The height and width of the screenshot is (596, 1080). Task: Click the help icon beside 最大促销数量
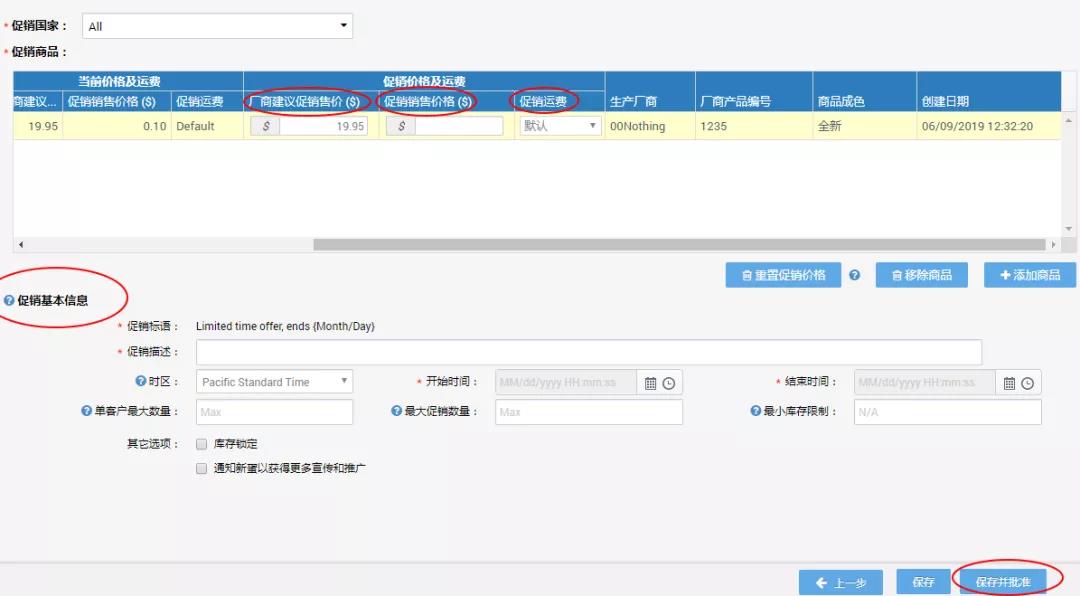pos(397,412)
